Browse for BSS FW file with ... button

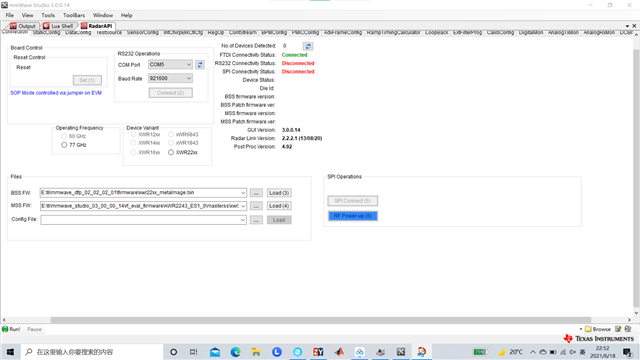coord(256,193)
